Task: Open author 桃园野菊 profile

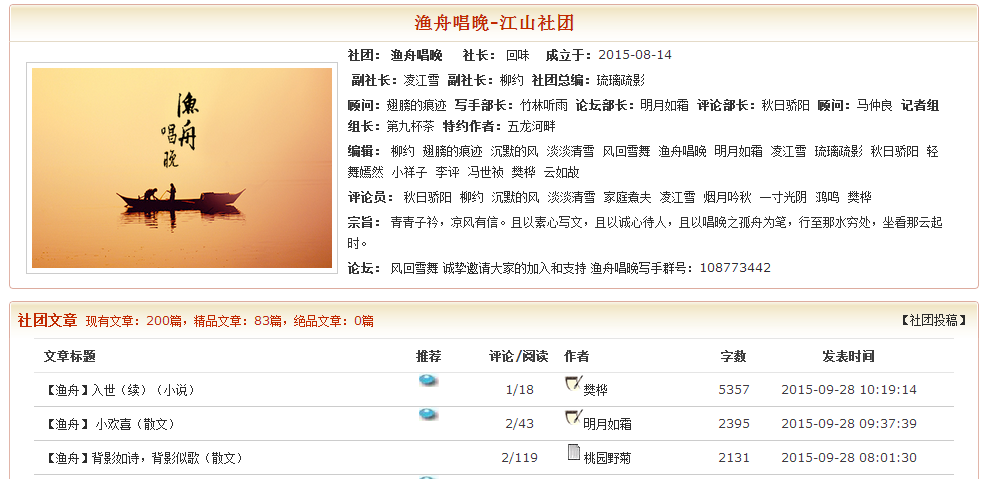Action: tap(607, 458)
